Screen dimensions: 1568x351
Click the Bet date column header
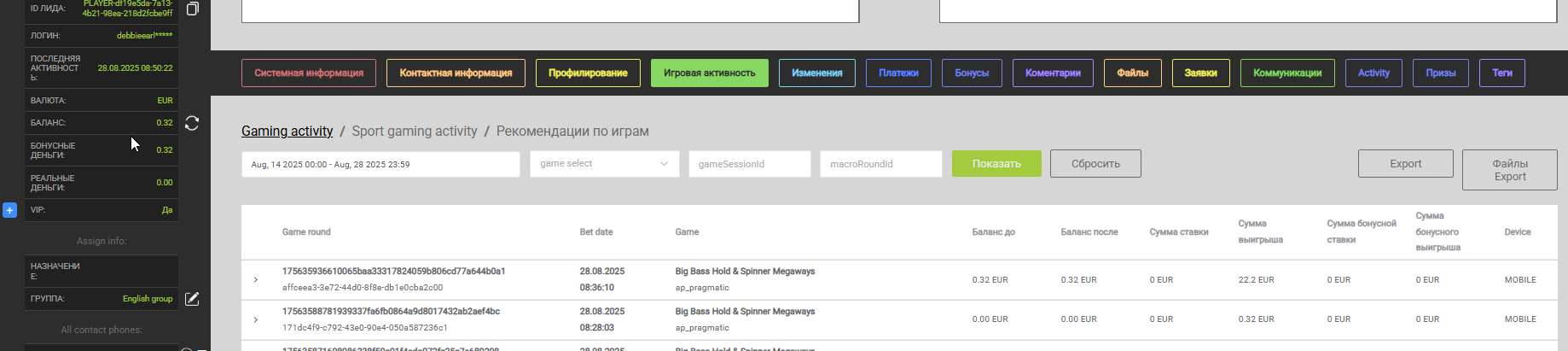click(596, 231)
